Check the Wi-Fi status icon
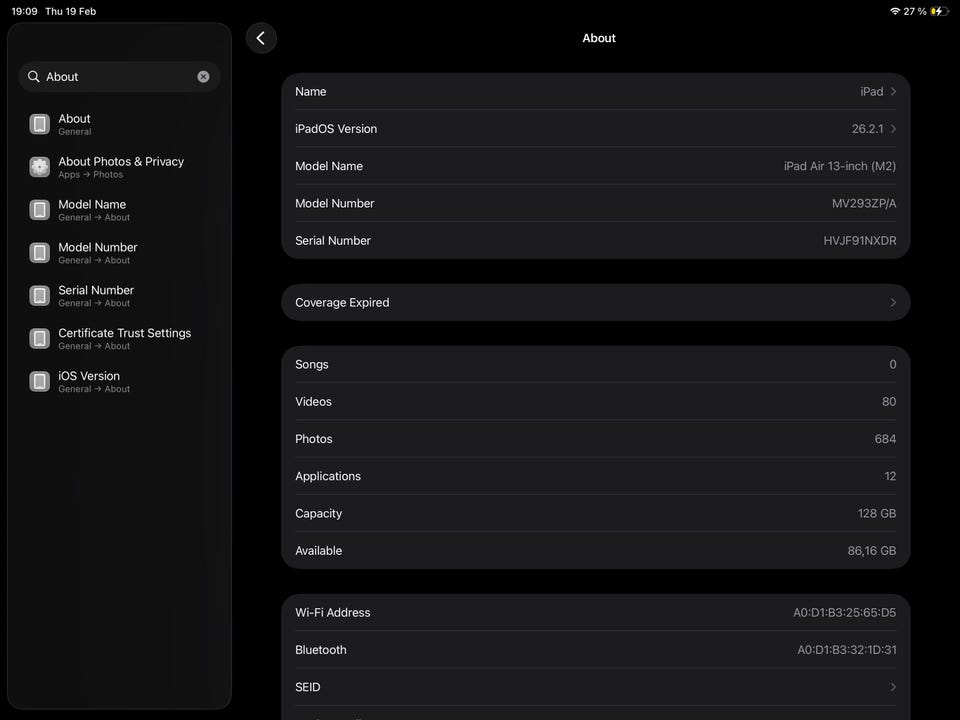This screenshot has height=720, width=960. 894,11
